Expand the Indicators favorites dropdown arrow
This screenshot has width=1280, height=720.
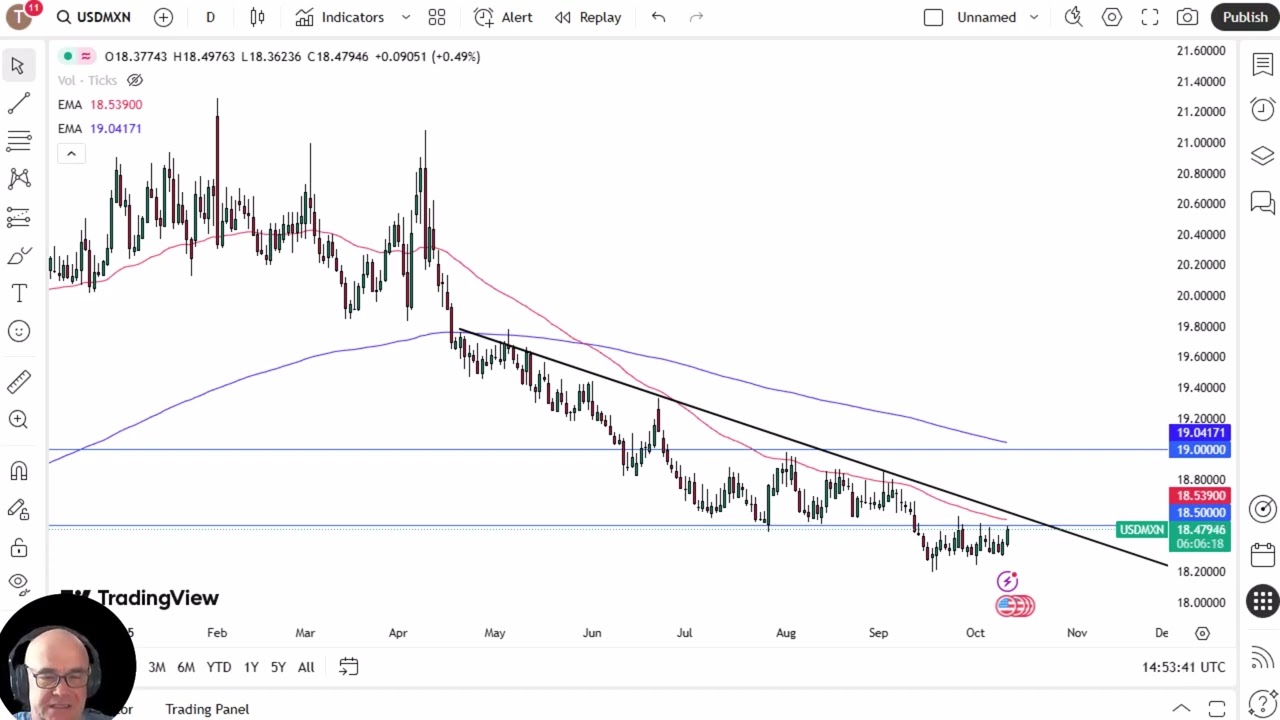click(x=405, y=17)
